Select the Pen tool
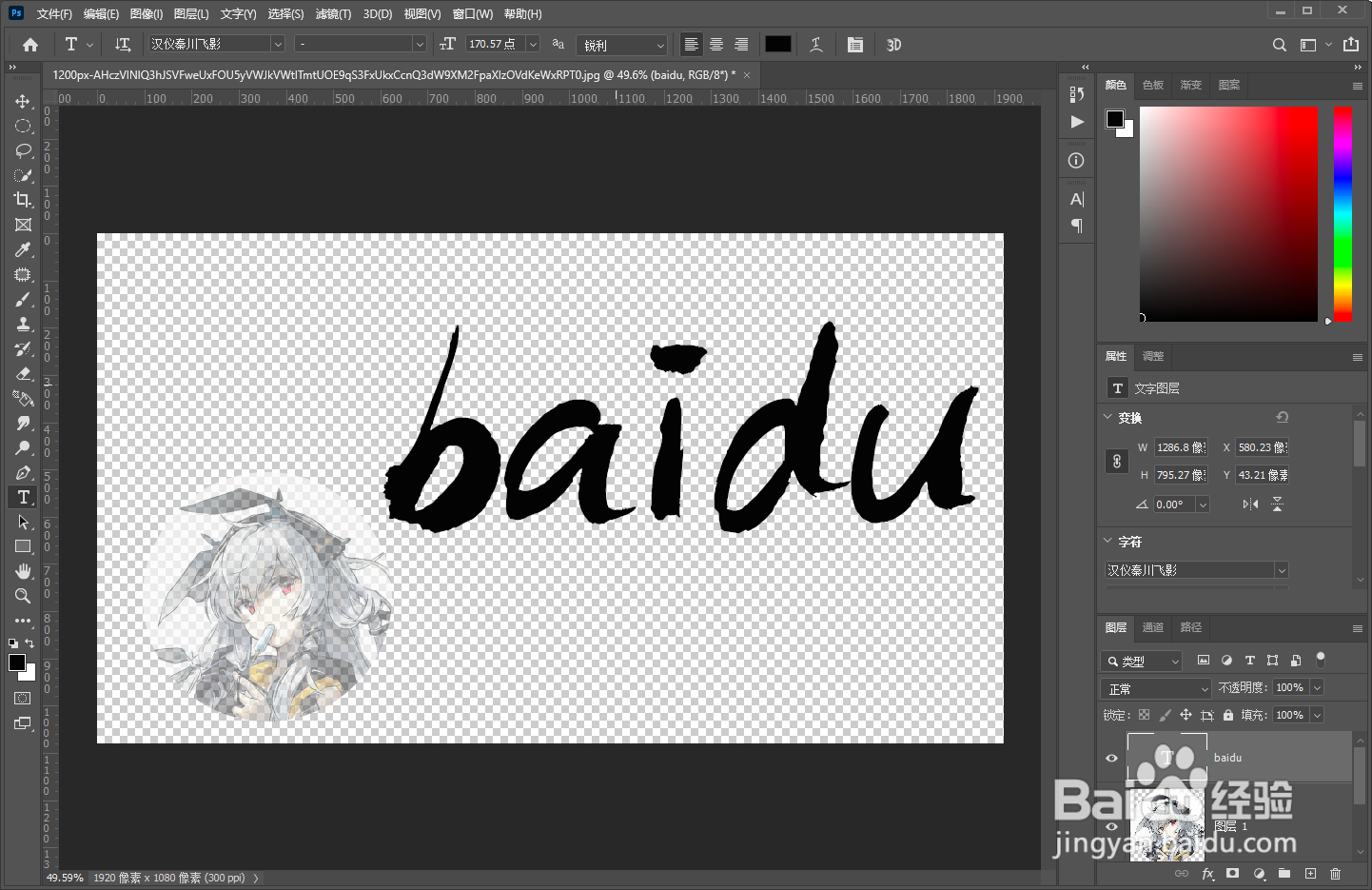Image resolution: width=1372 pixels, height=890 pixels. [23, 472]
